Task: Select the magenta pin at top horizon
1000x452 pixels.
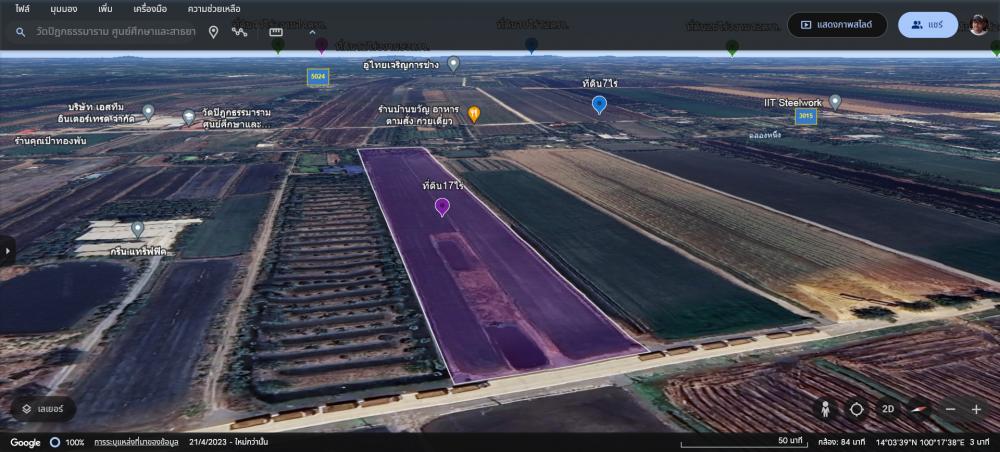Action: click(321, 45)
